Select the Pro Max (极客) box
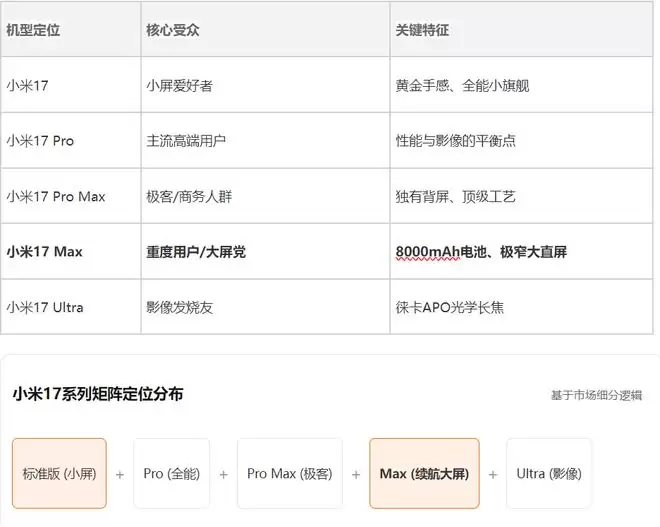Screen dimensions: 660x527 point(290,473)
